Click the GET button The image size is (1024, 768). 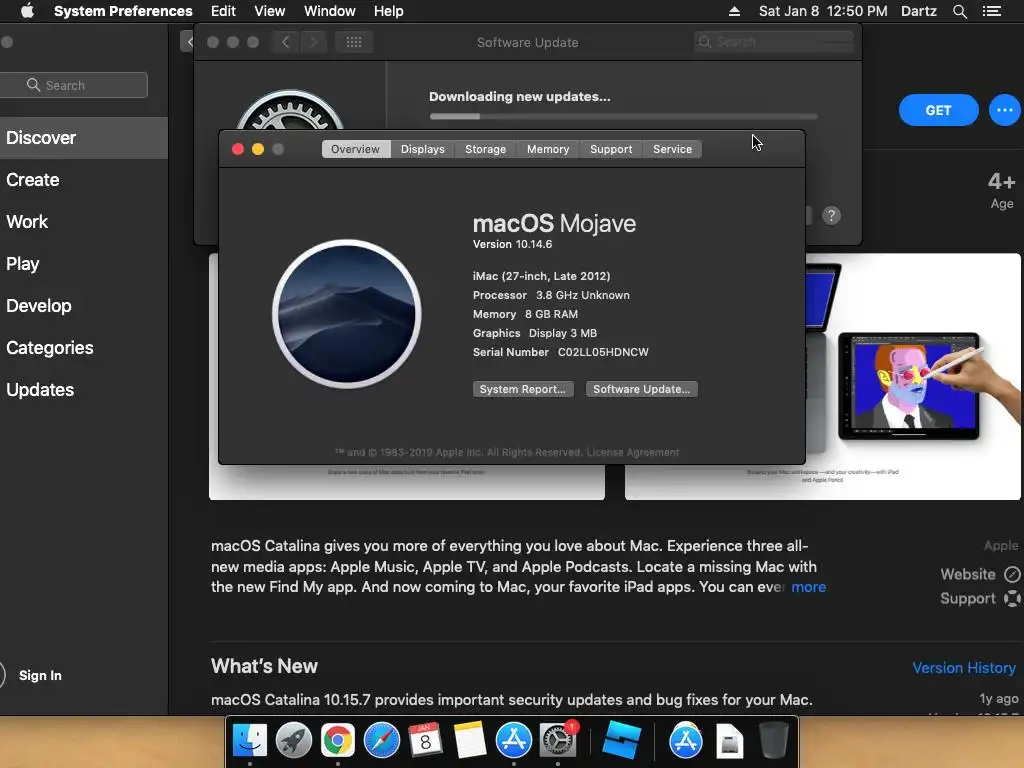pos(938,110)
